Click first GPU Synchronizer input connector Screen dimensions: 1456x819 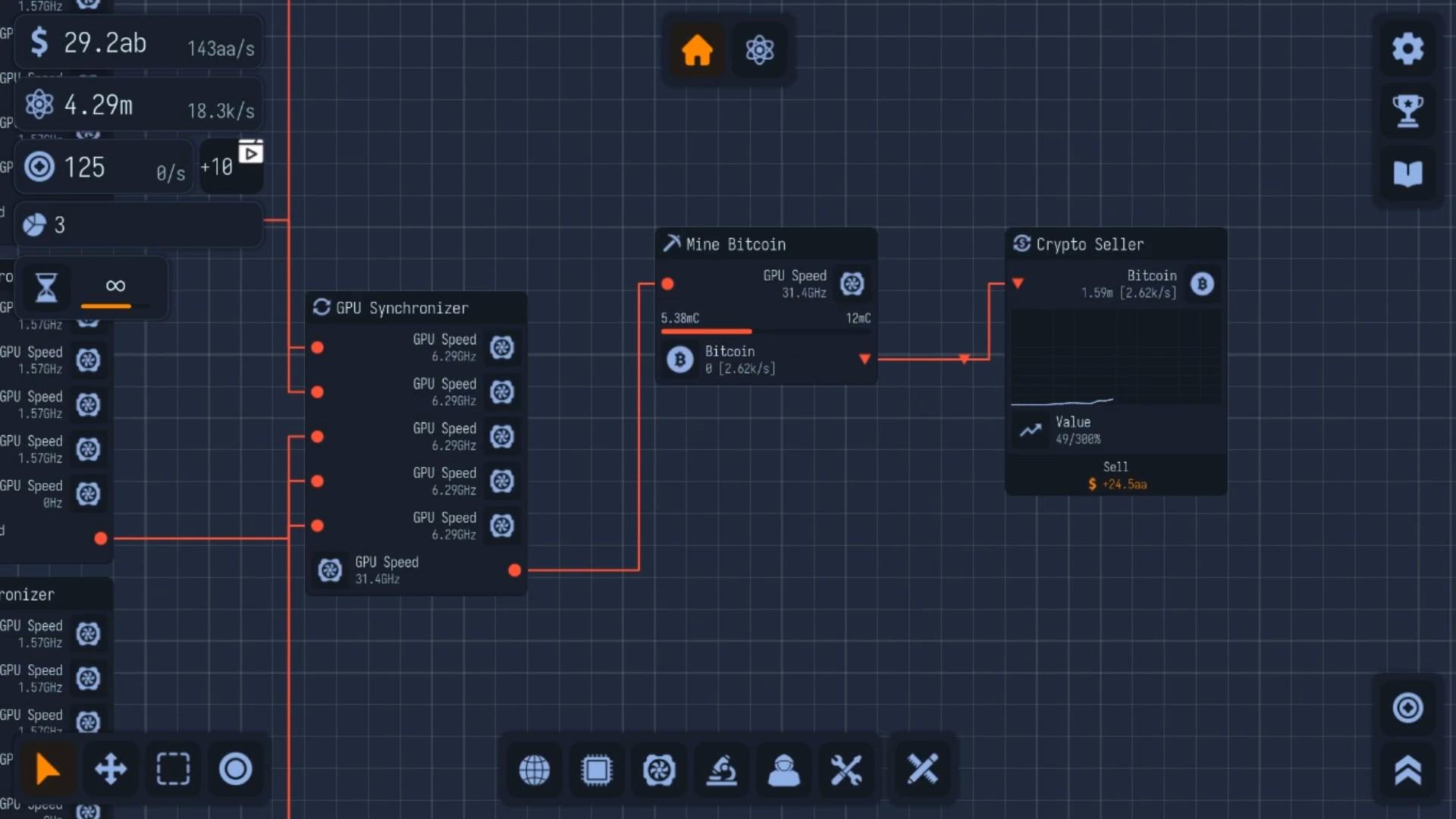coord(318,347)
